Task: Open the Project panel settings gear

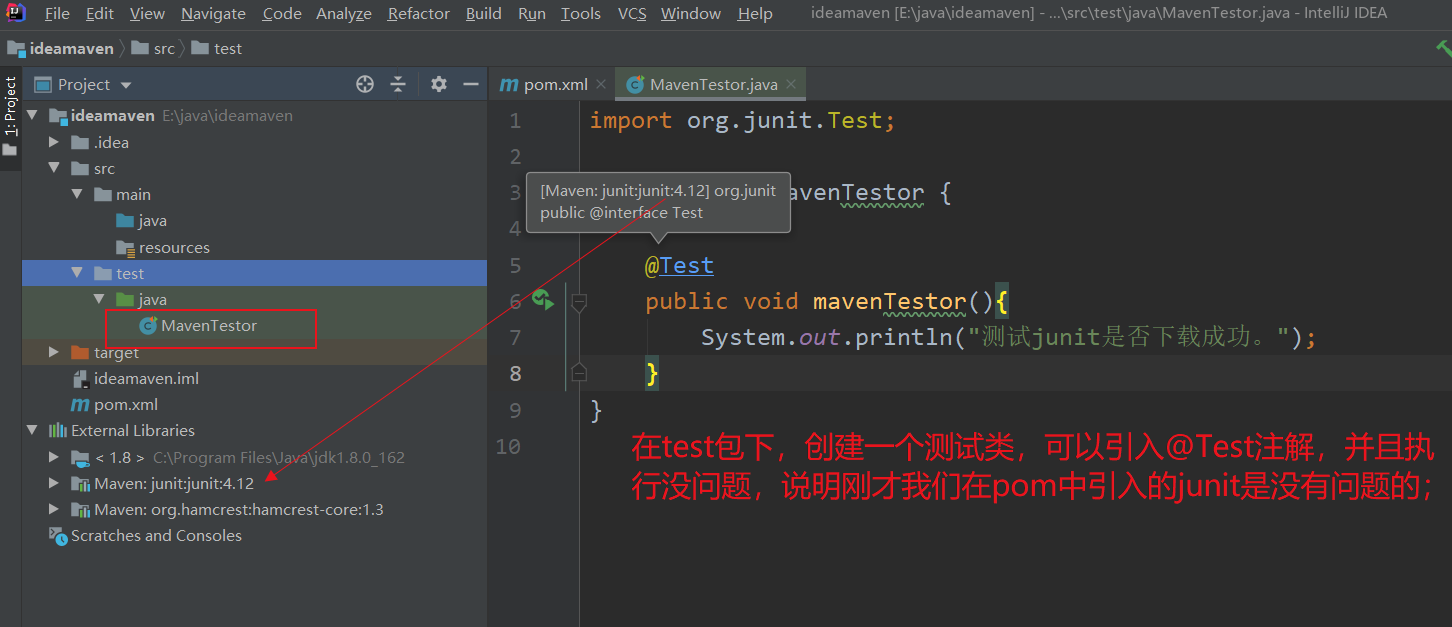Action: click(x=439, y=84)
